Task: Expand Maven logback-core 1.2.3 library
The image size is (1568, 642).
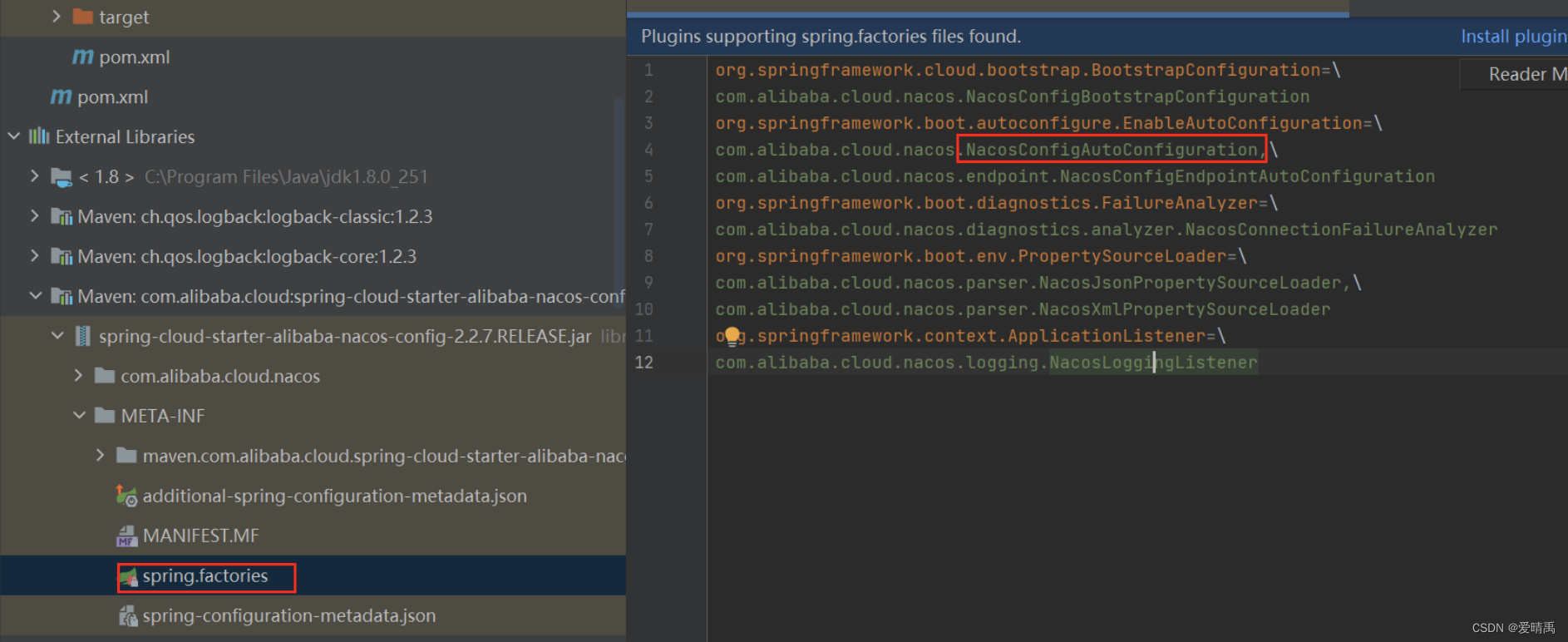Action: point(34,255)
